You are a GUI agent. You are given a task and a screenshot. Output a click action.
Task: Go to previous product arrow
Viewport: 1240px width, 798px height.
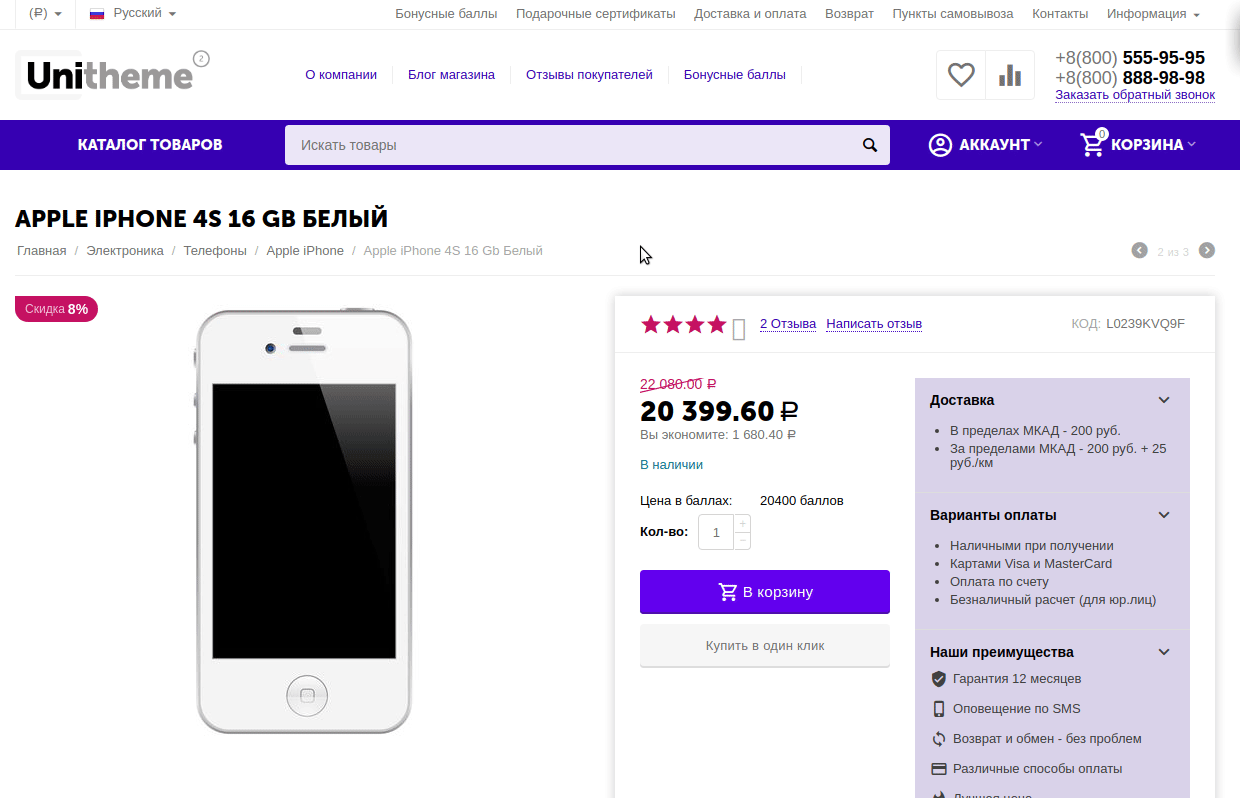[1139, 250]
